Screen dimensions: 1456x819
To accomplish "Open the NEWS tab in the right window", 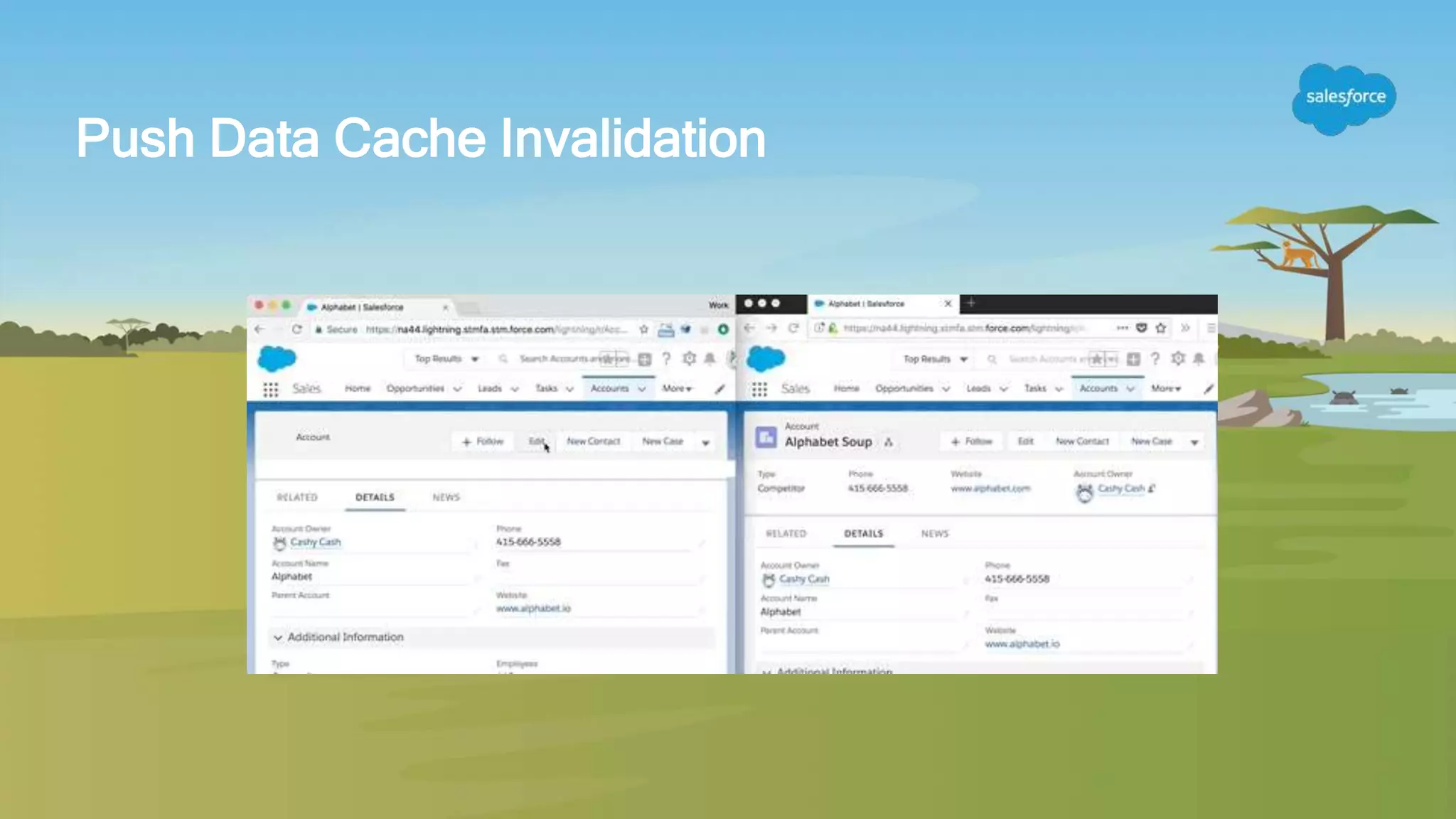I will pyautogui.click(x=935, y=534).
